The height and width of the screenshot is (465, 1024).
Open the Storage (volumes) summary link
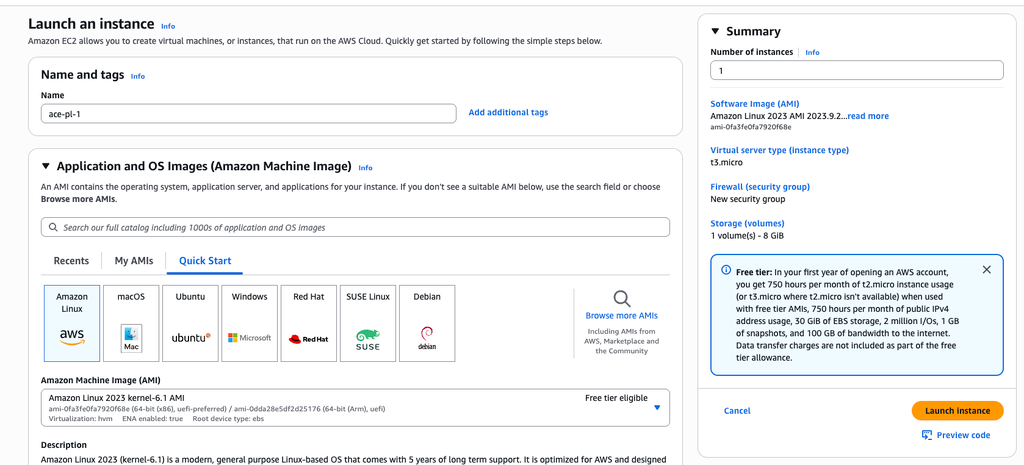point(747,223)
